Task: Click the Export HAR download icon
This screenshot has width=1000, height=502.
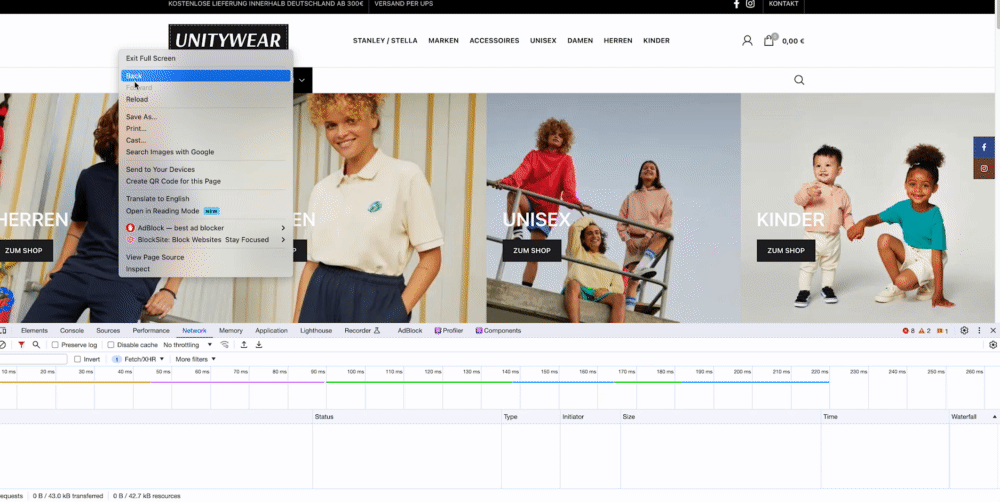Action: click(259, 344)
